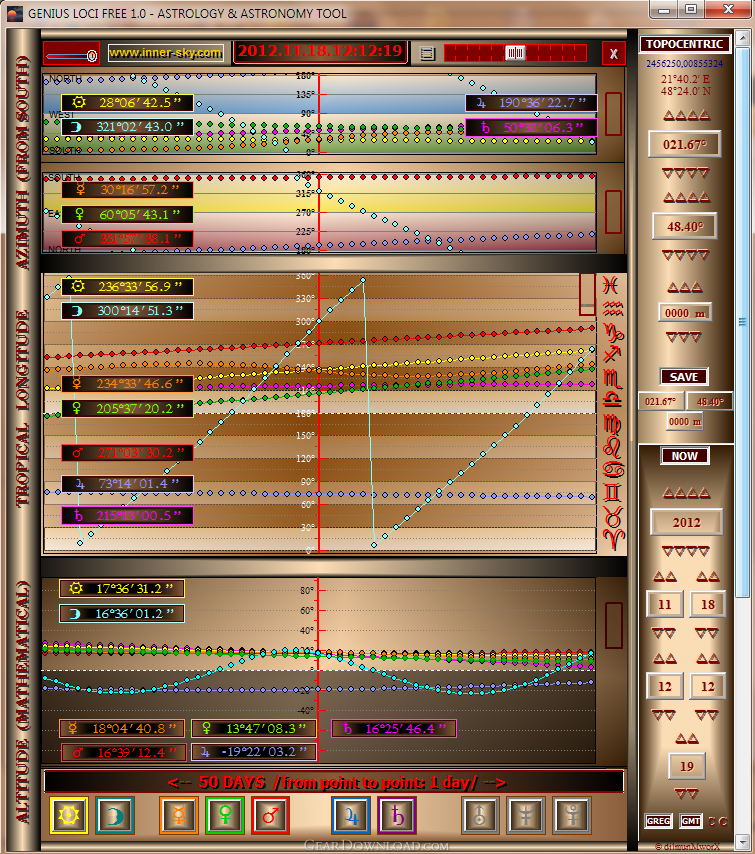Click the Aries zodiac symbol
Screen dimensions: 755x854
tap(613, 539)
